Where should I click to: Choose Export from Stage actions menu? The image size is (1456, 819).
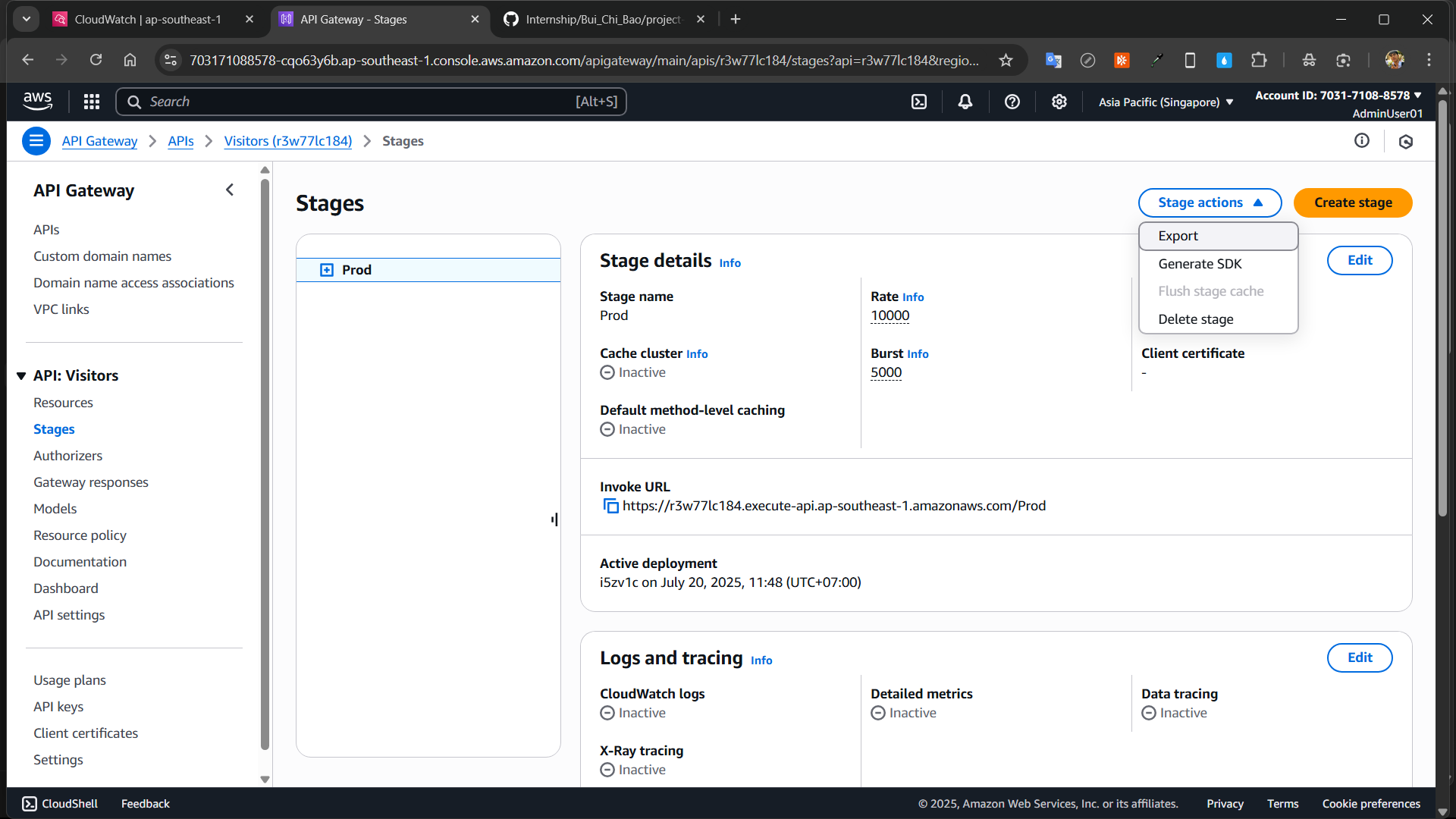(1218, 236)
